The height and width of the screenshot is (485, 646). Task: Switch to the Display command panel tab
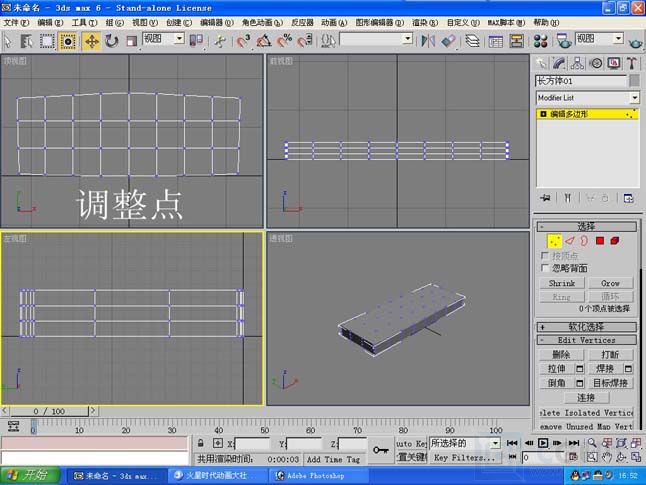click(614, 63)
